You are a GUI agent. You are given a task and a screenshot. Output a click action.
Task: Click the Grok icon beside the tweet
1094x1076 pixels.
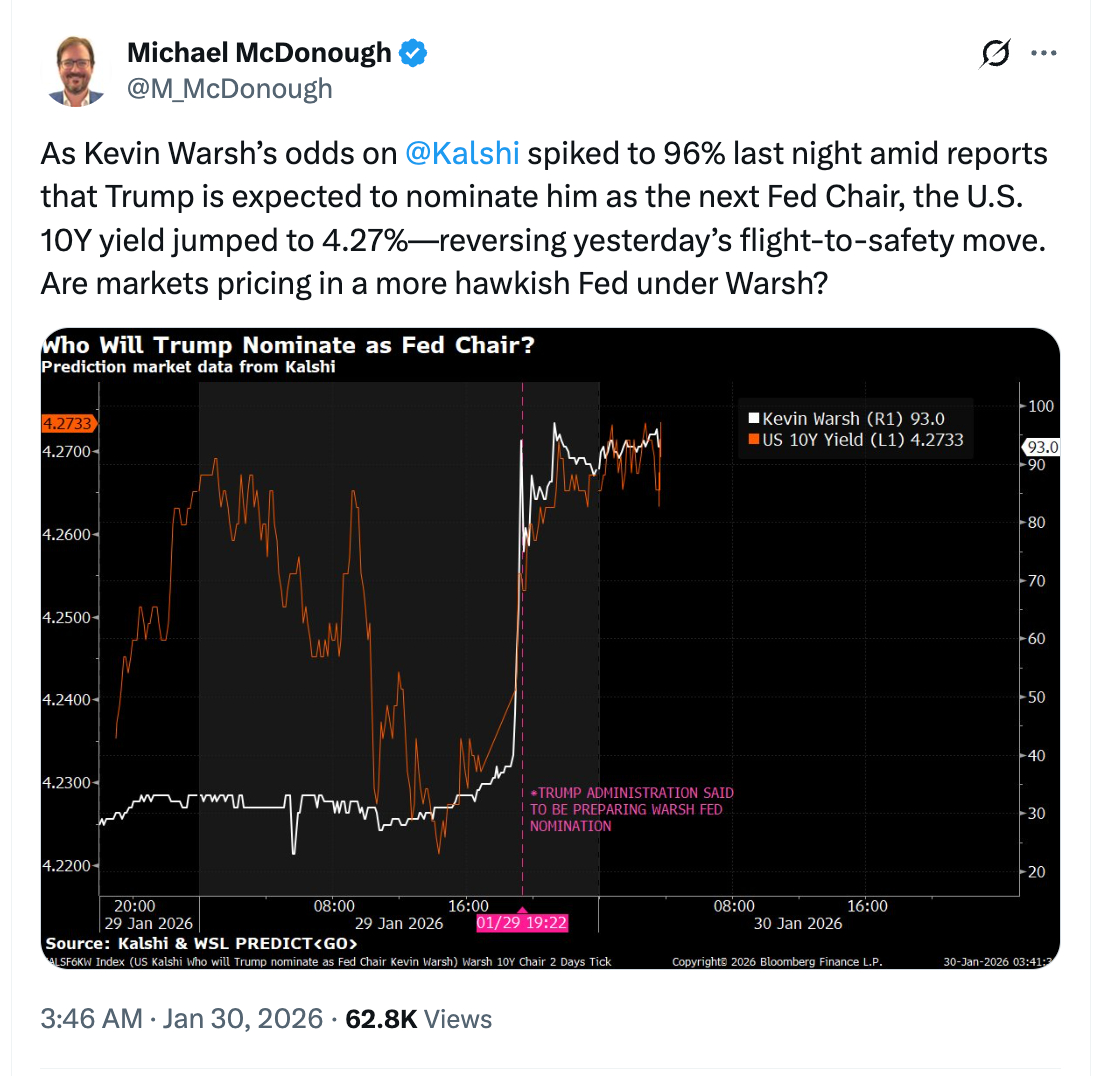point(993,55)
